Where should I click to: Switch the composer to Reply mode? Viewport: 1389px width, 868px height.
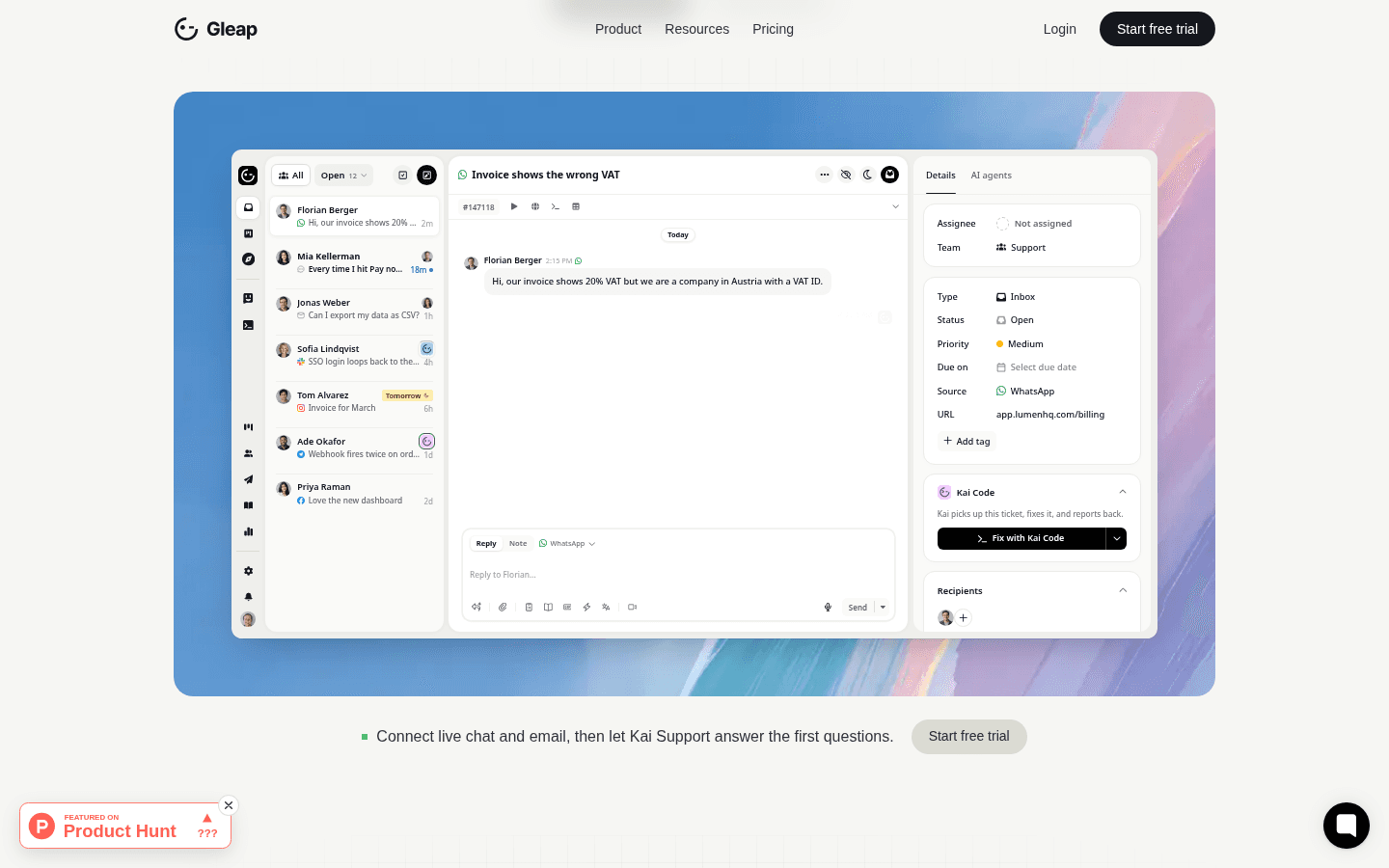click(x=486, y=544)
